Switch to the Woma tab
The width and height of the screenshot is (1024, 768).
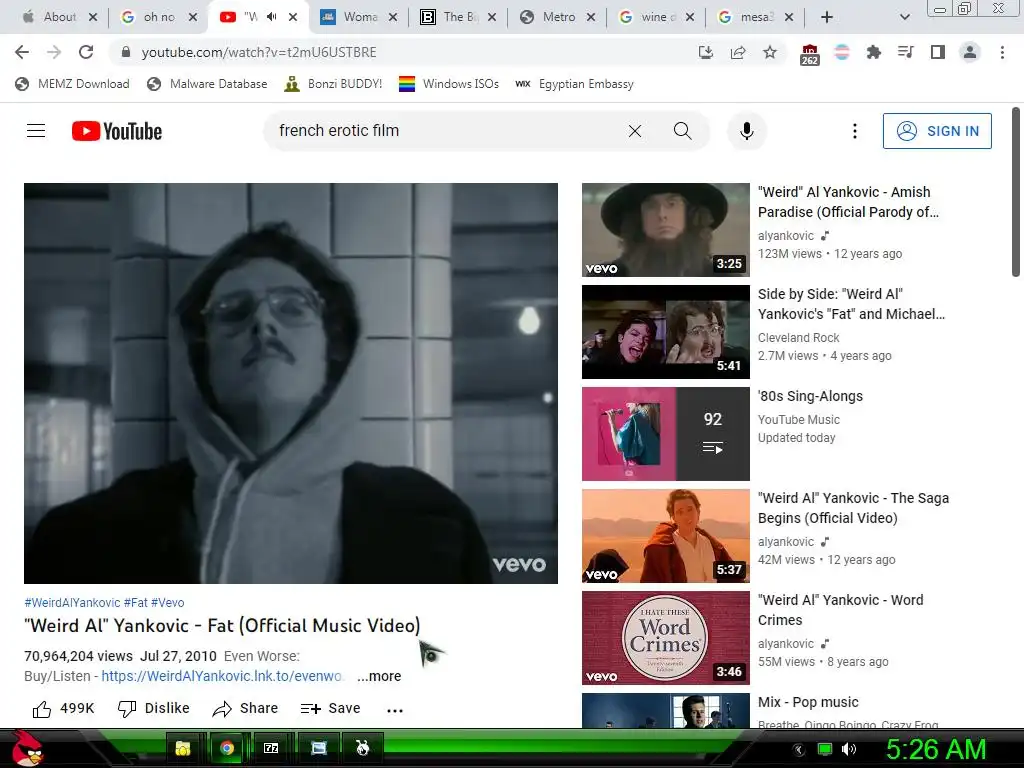[357, 17]
